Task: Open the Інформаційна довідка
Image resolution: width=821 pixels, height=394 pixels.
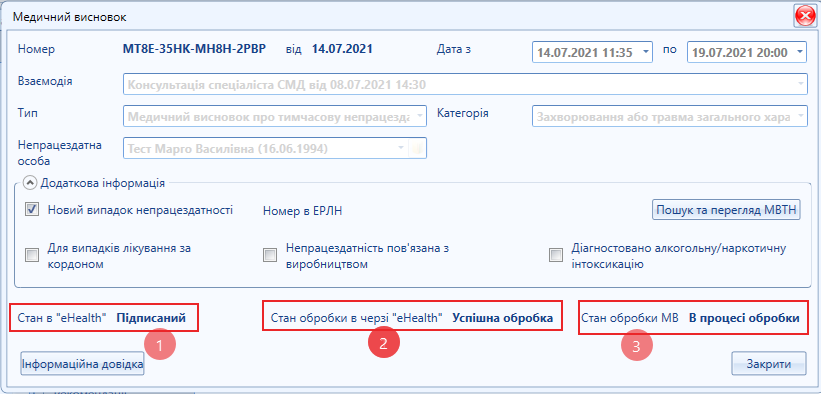Action: tap(82, 364)
